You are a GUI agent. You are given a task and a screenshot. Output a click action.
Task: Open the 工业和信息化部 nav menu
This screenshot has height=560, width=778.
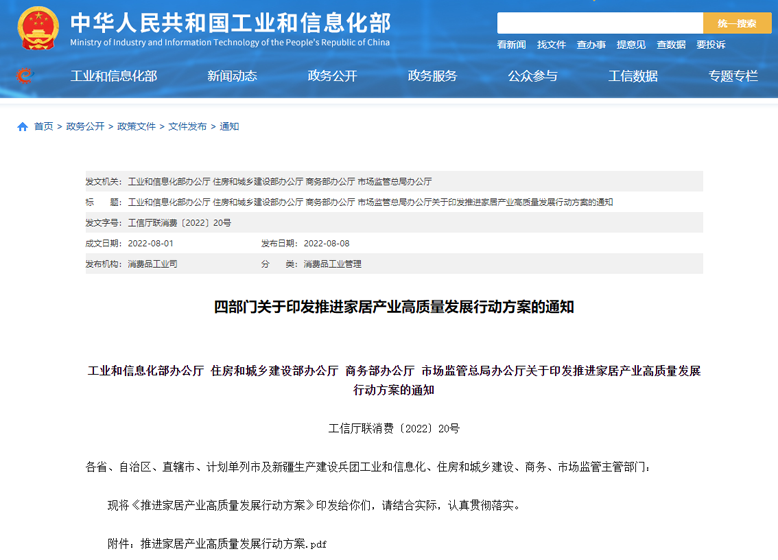pos(114,76)
